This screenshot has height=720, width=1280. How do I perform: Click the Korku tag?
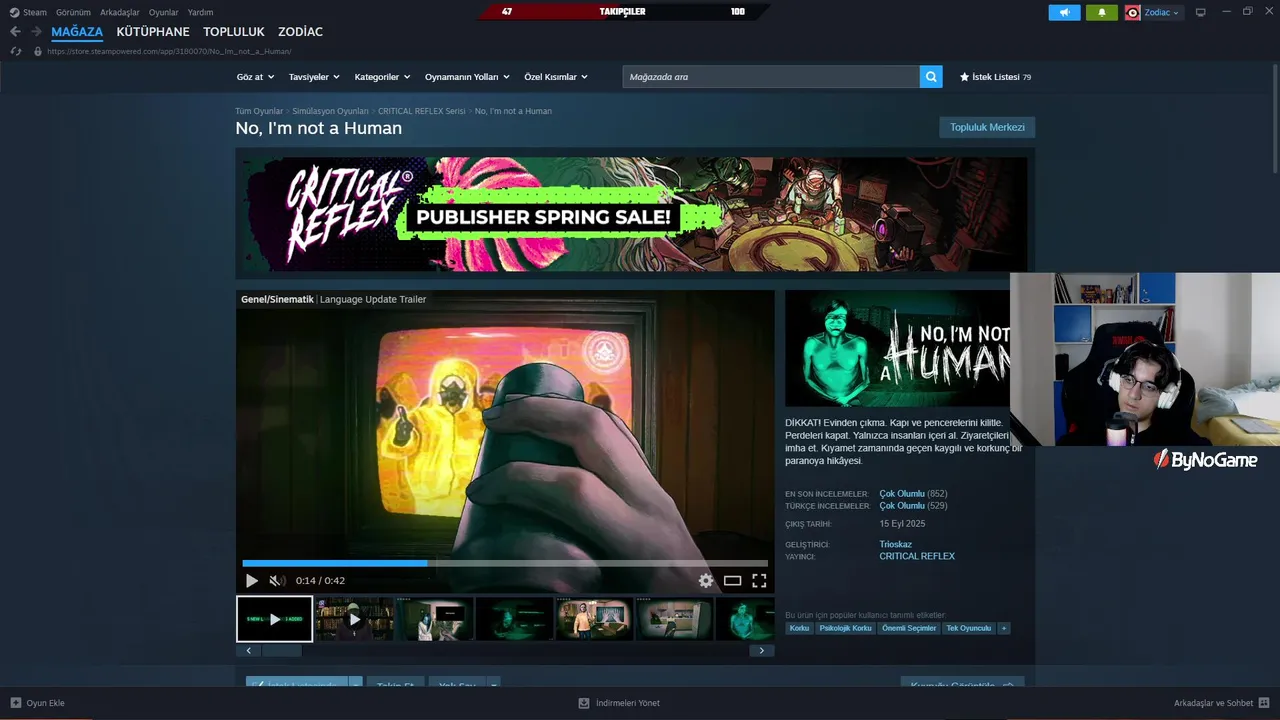799,628
